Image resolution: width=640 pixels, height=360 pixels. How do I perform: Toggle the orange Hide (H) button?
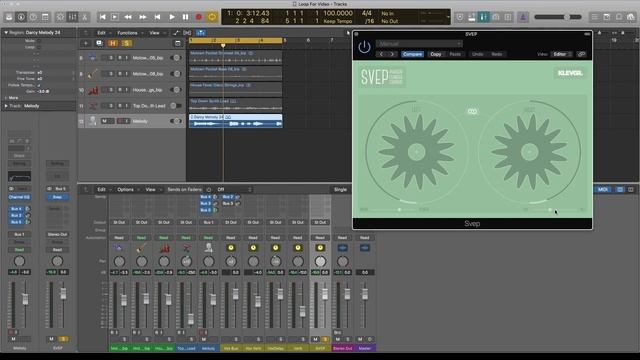click(x=113, y=43)
